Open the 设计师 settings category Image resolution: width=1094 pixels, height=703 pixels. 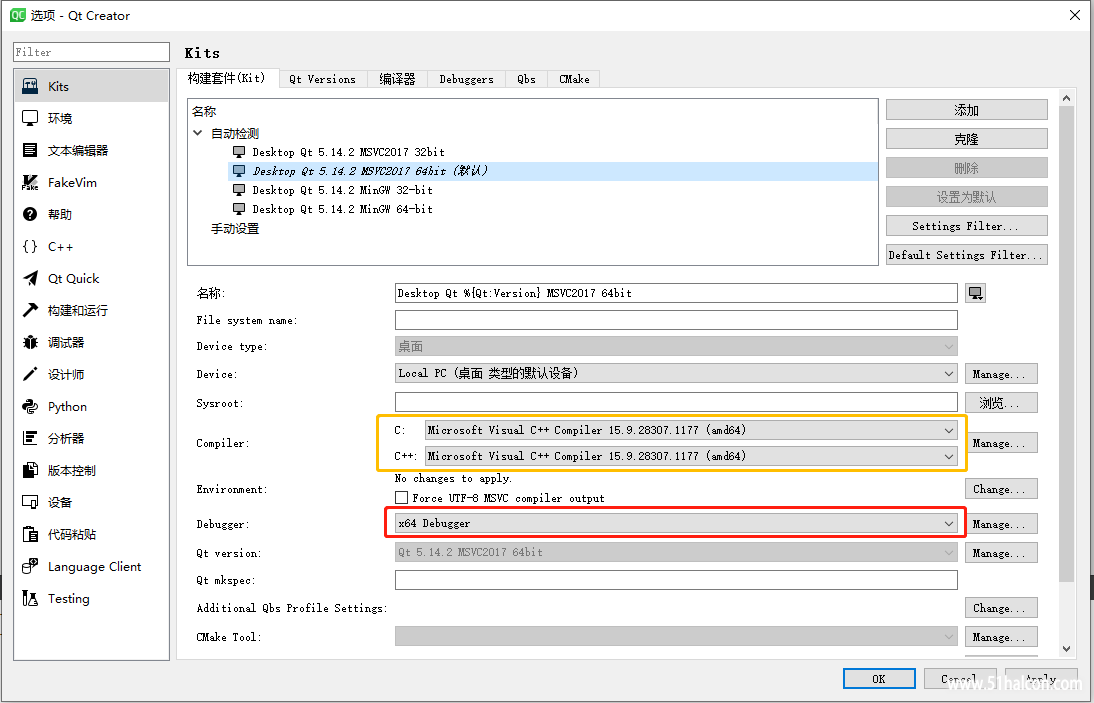(x=91, y=375)
